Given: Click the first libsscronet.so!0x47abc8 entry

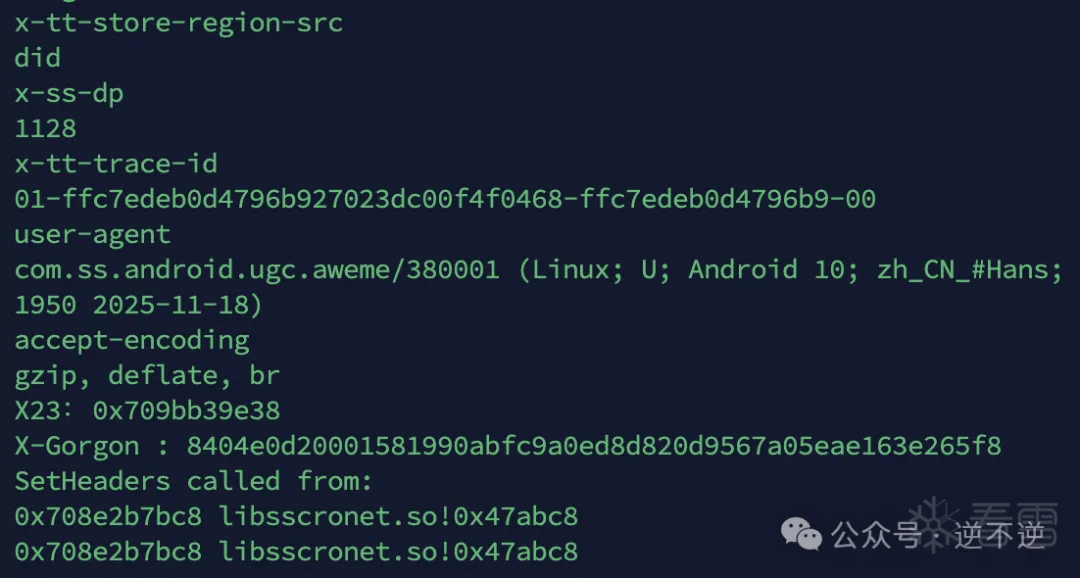Looking at the screenshot, I should [x=398, y=516].
